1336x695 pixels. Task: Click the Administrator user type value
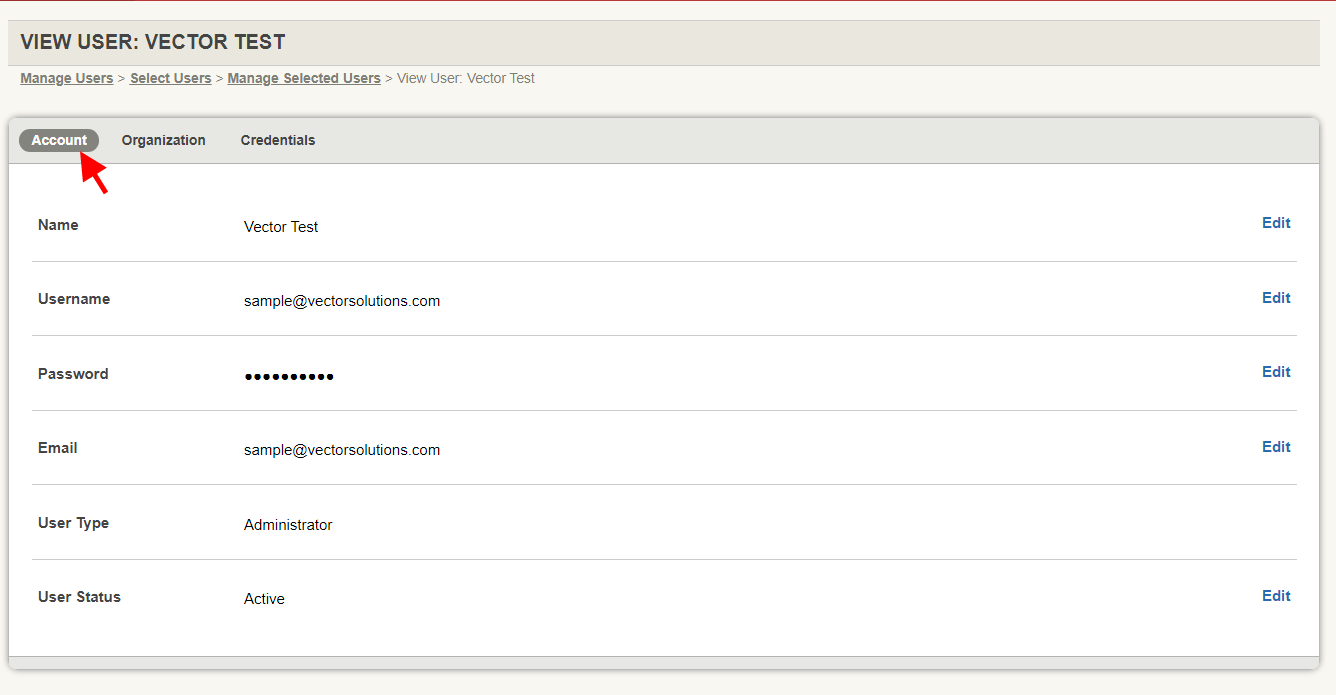288,524
